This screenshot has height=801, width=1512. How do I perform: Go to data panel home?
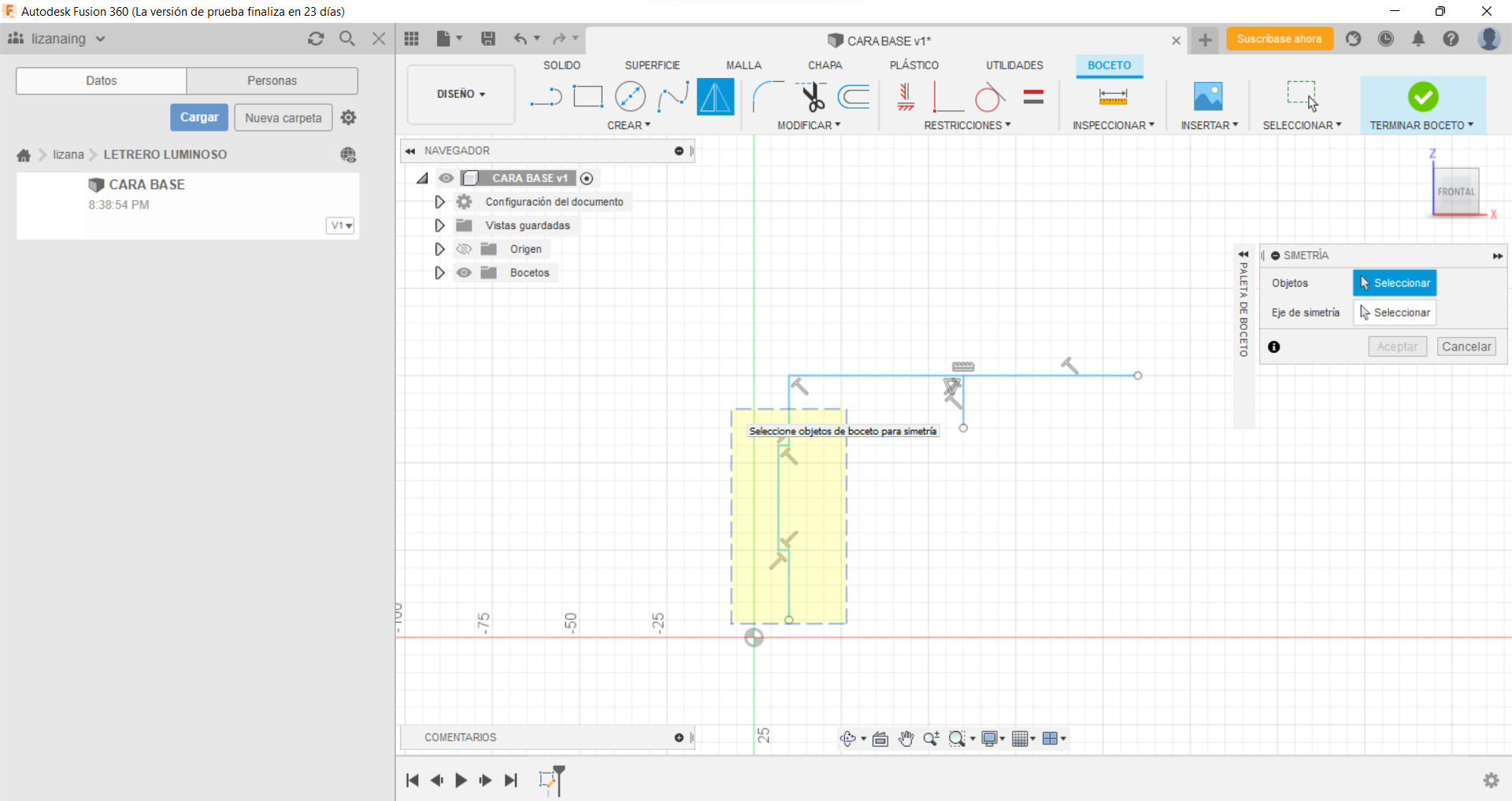(x=24, y=155)
